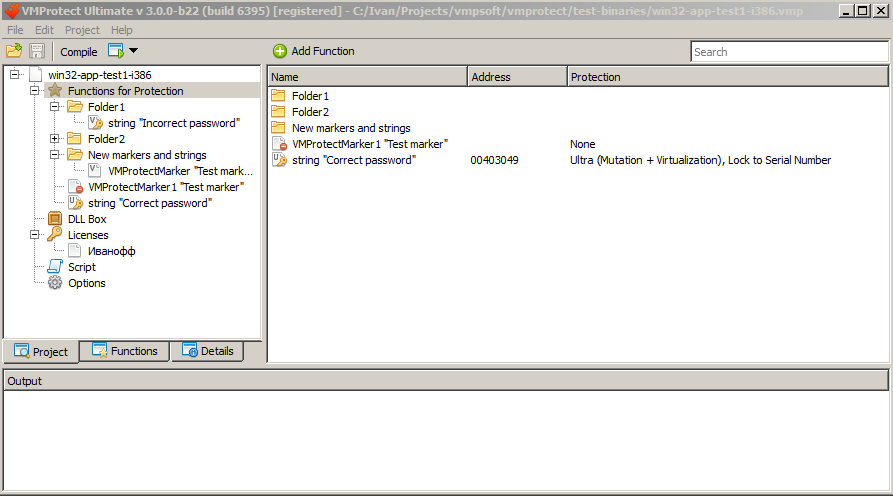
Task: Click the VMProtect app icon in title bar
Action: click(x=12, y=10)
